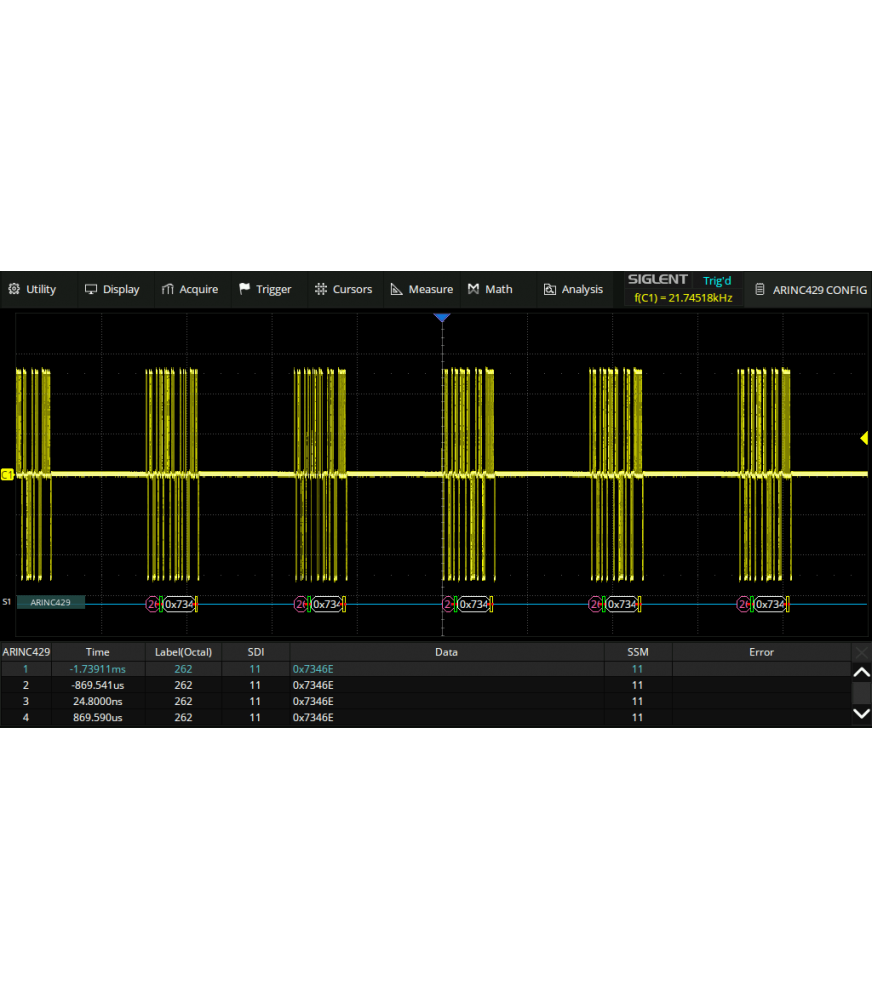Open the Measure menu
This screenshot has height=1000, width=872.
(x=422, y=290)
